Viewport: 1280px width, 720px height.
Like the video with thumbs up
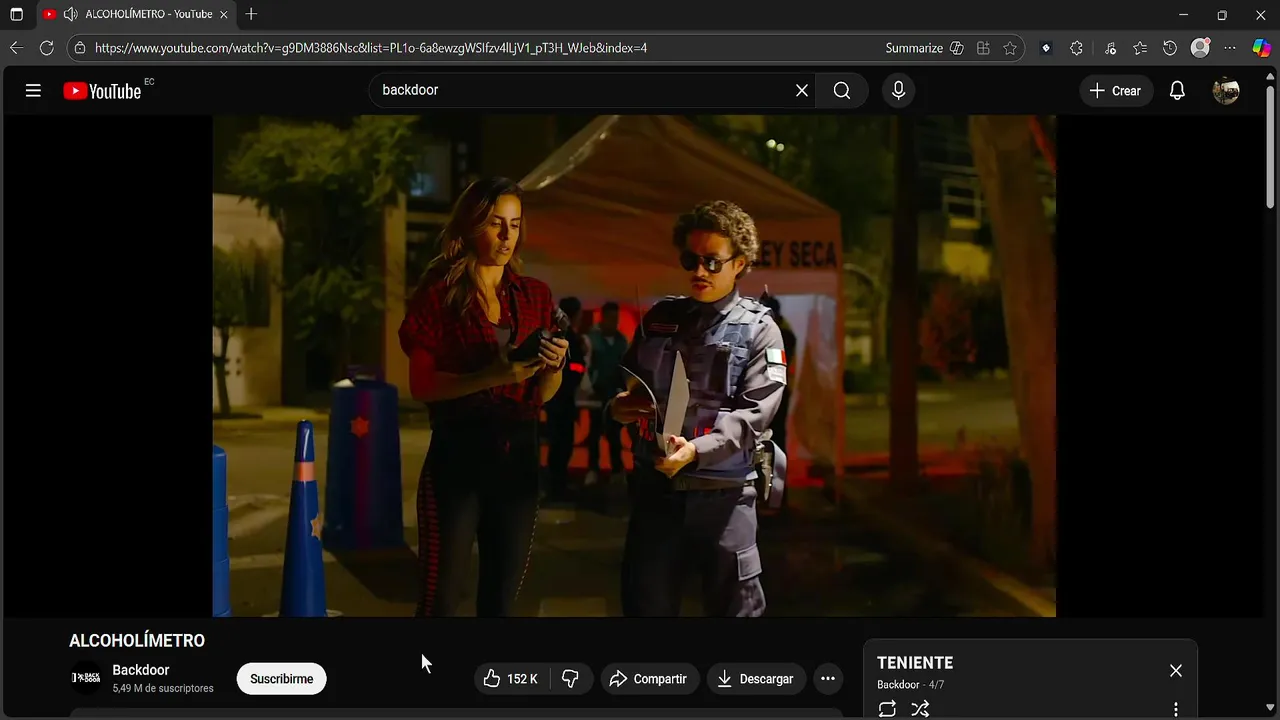coord(511,679)
